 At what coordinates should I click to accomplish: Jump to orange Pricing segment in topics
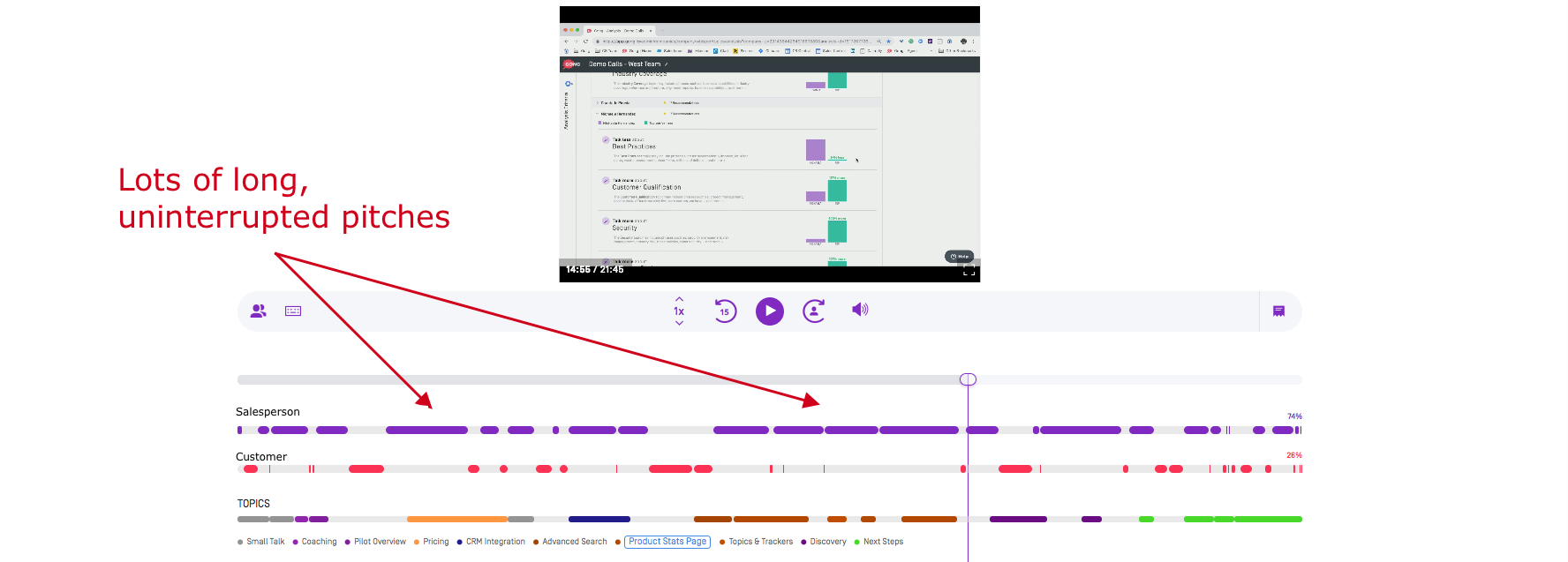(x=456, y=520)
